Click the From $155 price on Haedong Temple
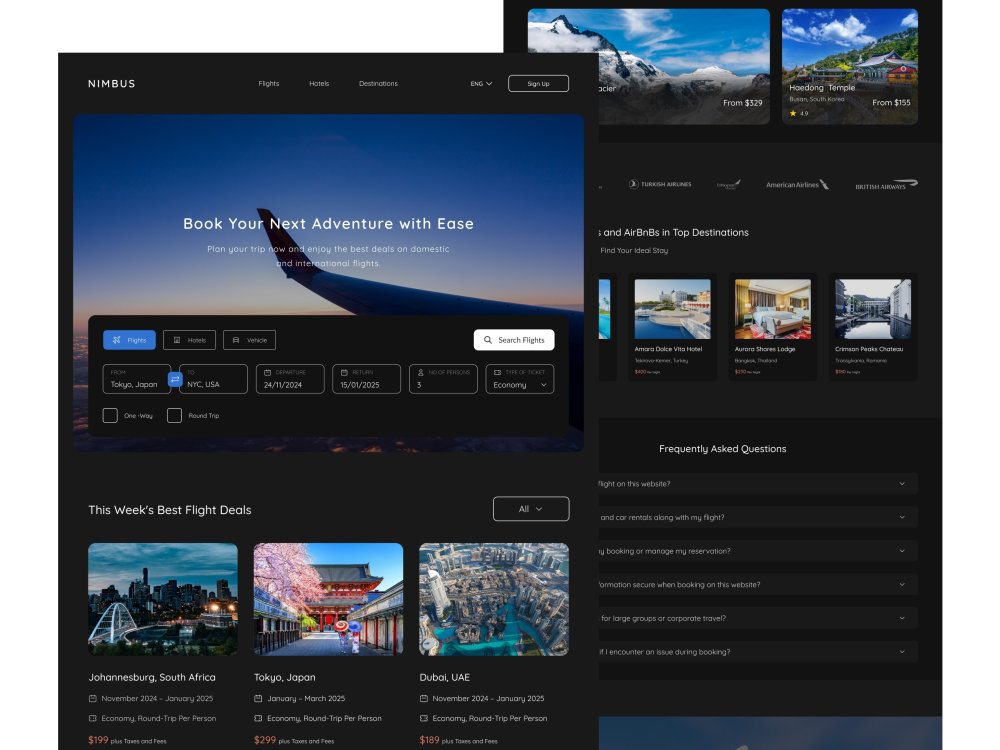The image size is (1000, 750). tap(891, 103)
